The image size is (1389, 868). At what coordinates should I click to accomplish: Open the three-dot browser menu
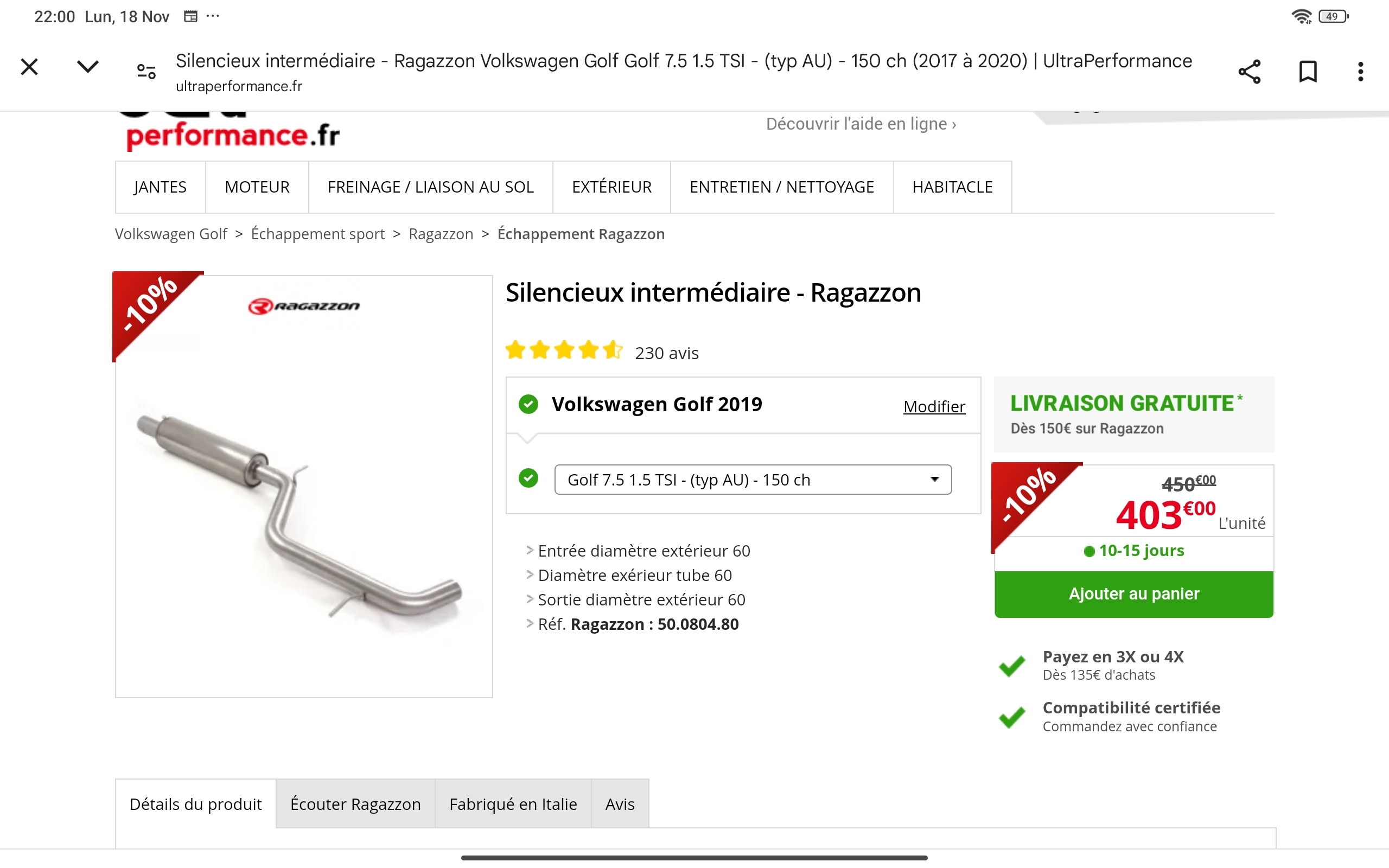click(1360, 72)
